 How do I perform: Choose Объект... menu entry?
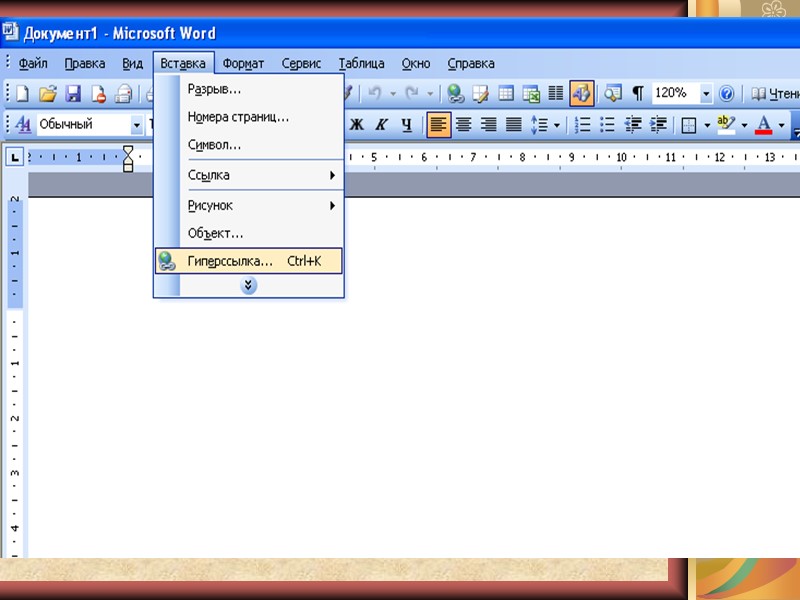pos(249,233)
